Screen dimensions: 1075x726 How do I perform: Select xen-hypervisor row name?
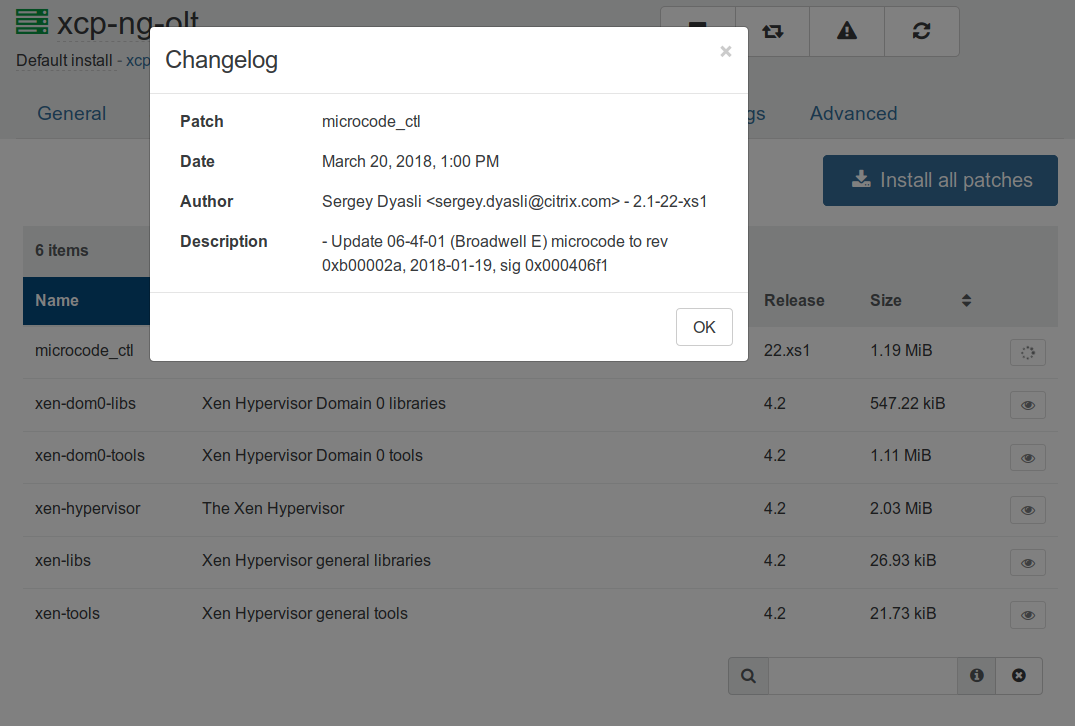point(87,508)
